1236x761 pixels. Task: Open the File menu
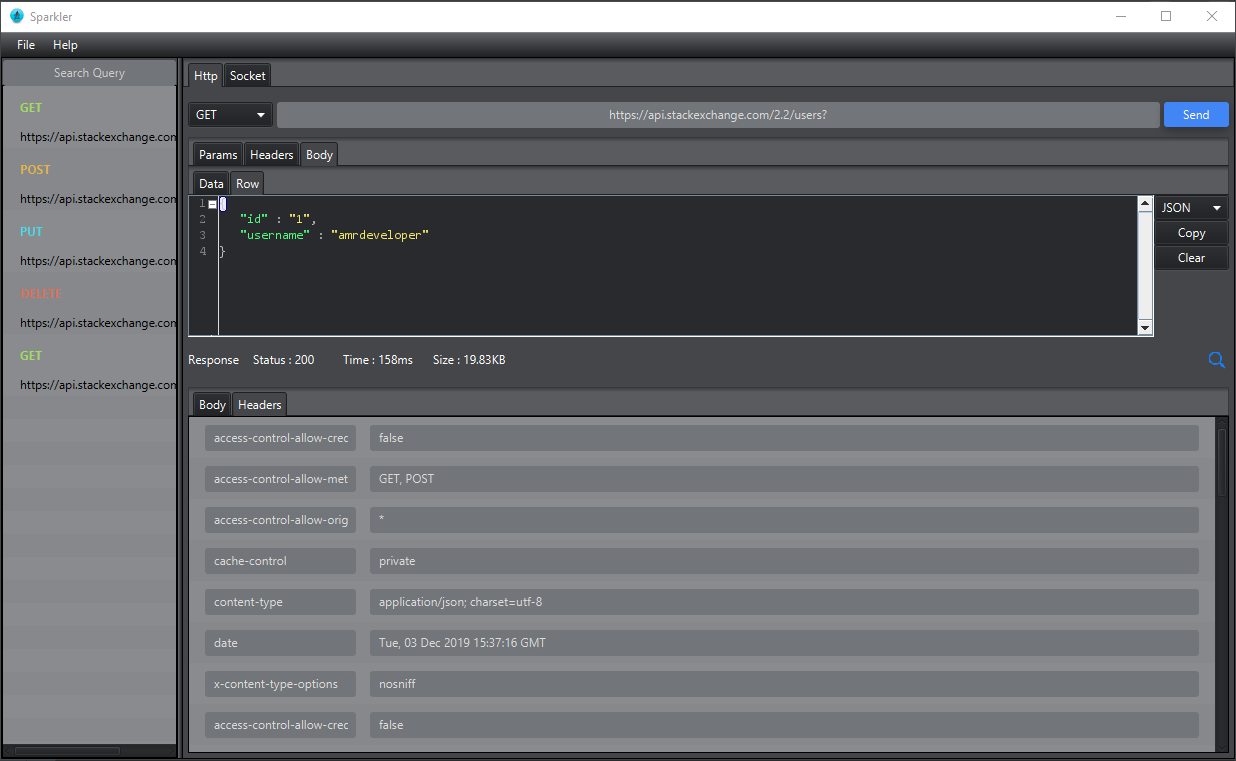tap(26, 45)
